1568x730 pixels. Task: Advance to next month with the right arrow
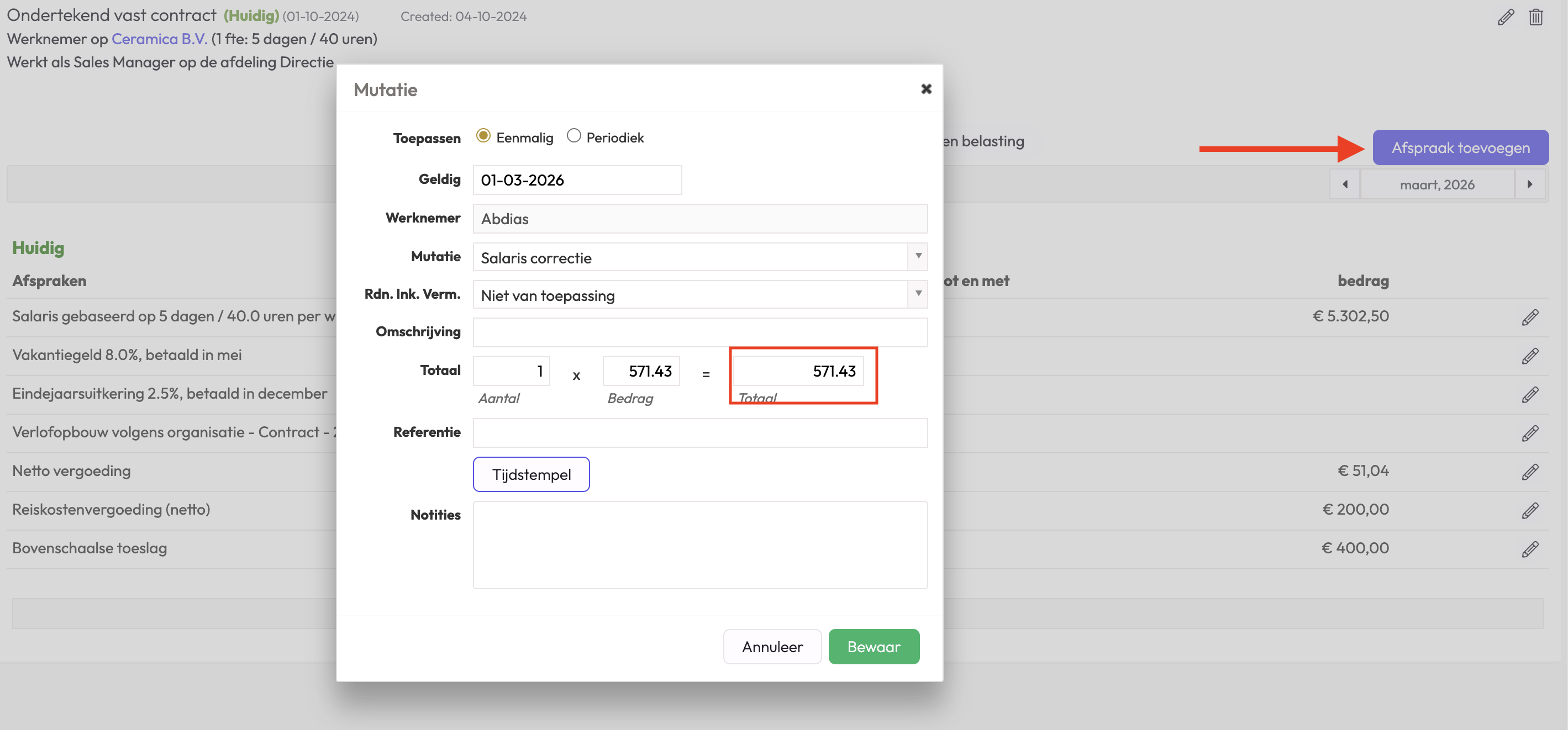pos(1530,184)
